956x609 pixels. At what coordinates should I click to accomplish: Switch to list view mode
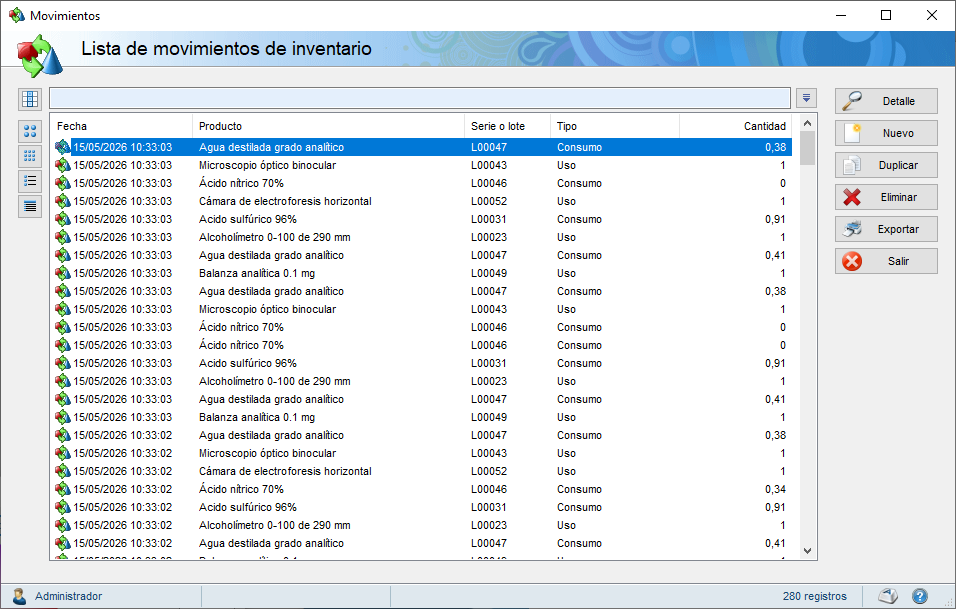[30, 181]
